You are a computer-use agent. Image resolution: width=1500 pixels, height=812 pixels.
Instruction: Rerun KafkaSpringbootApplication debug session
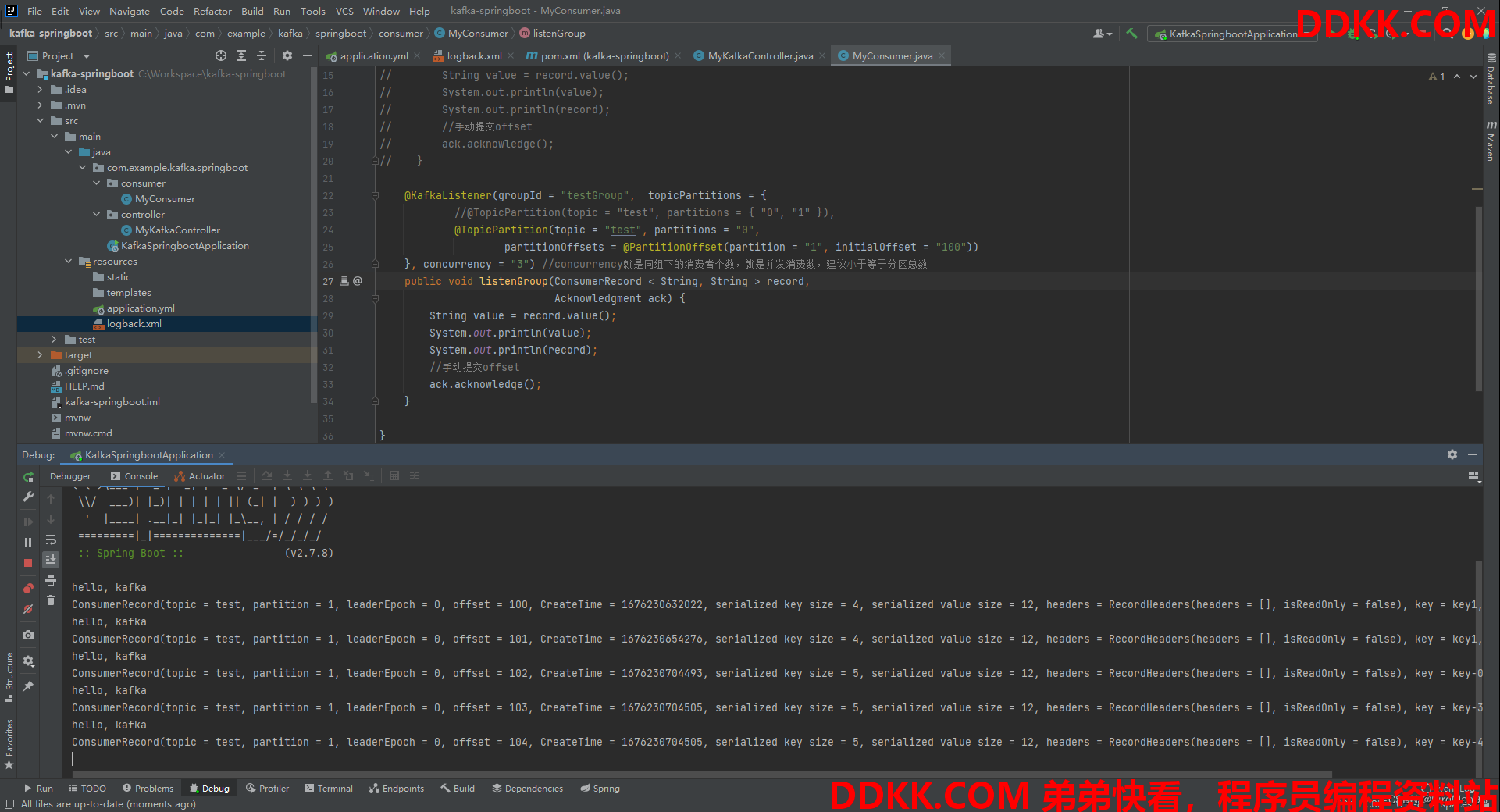[x=29, y=476]
